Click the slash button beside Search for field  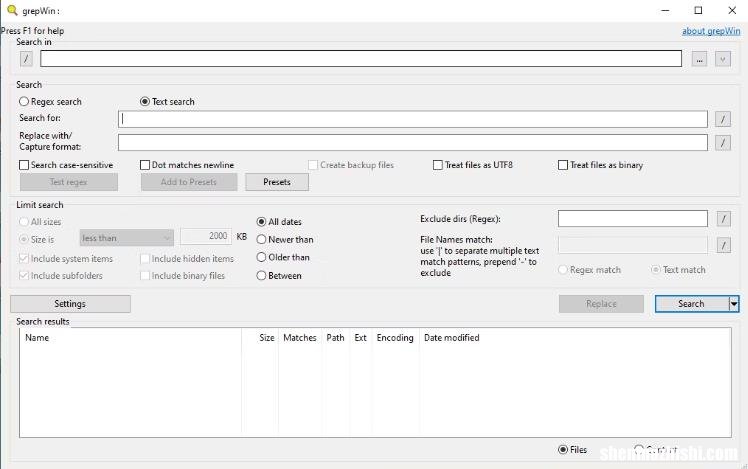723,119
